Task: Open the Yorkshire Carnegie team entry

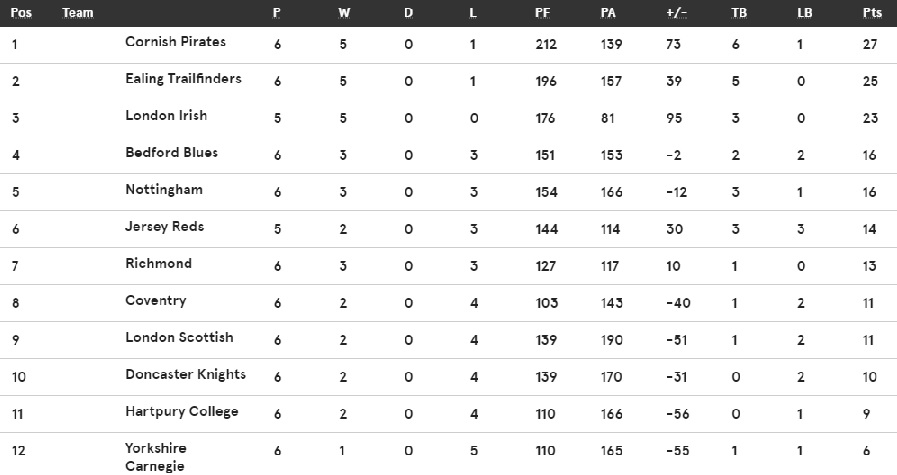Action: [155, 457]
